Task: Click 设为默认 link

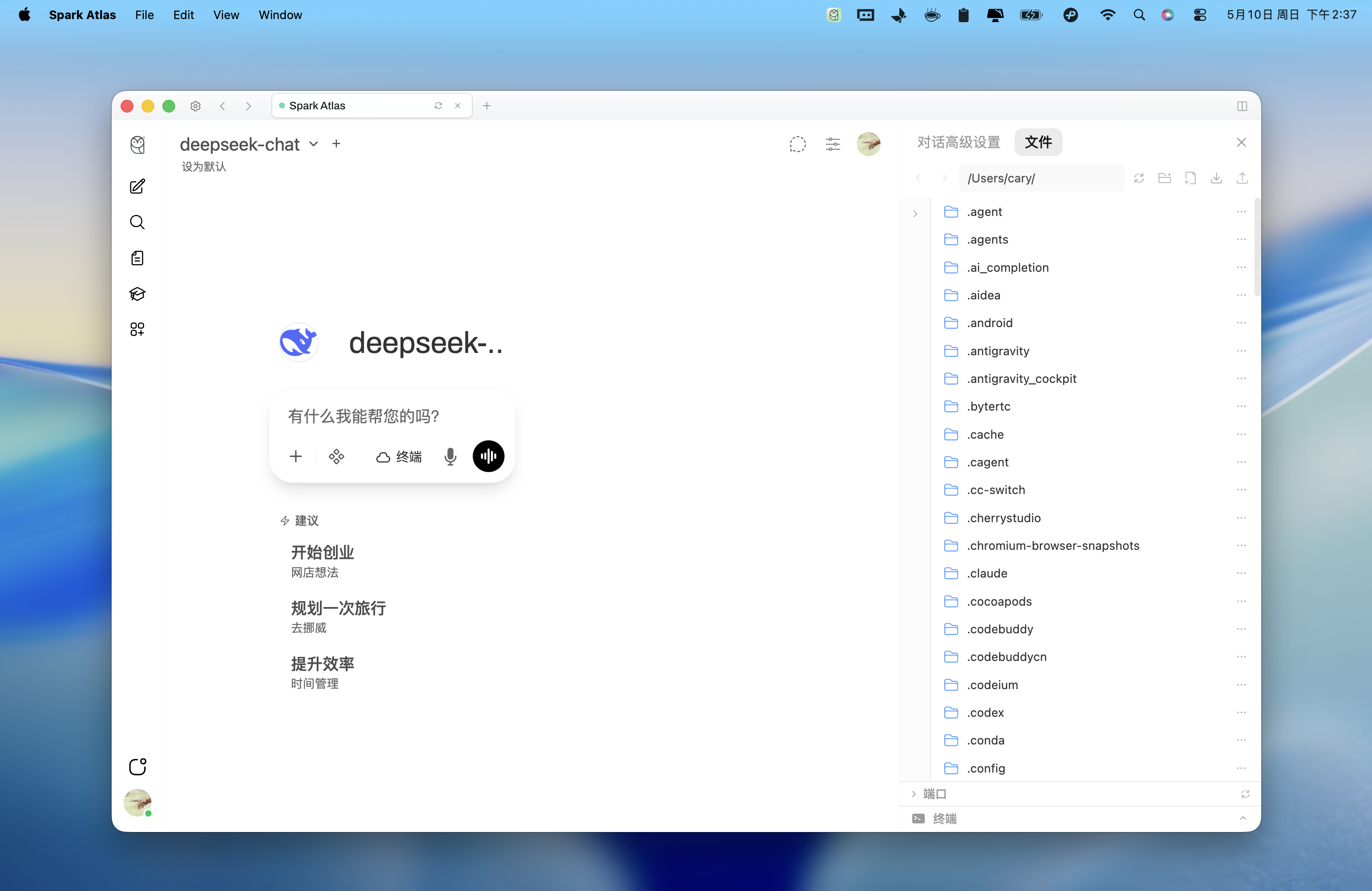Action: click(x=204, y=166)
